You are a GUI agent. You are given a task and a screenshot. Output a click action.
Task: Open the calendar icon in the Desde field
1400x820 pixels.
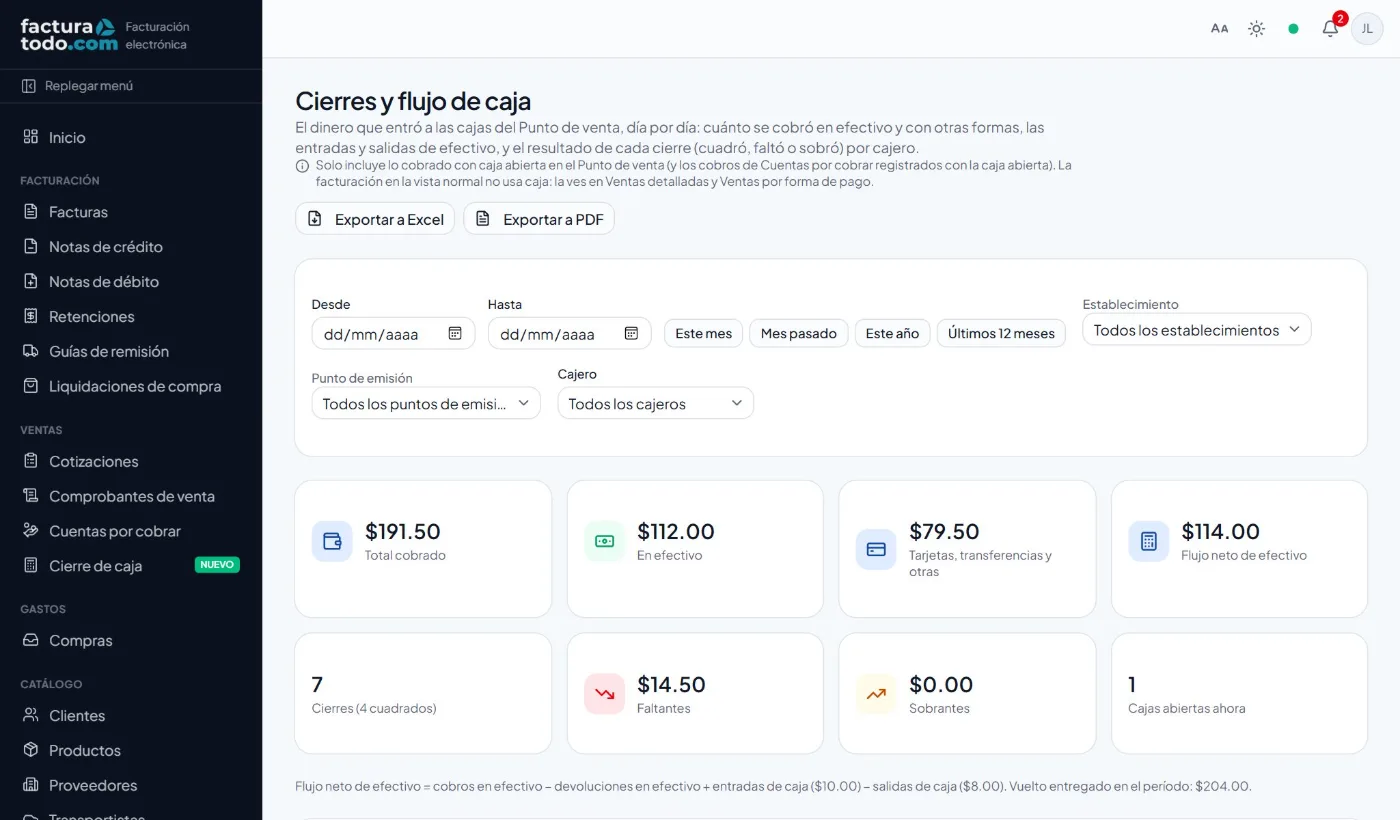(x=455, y=333)
